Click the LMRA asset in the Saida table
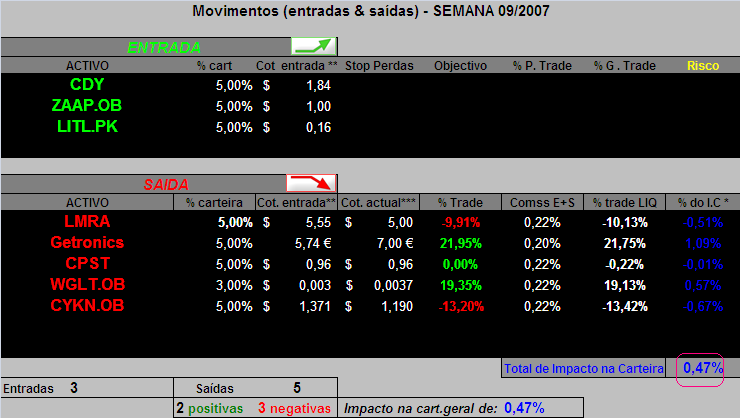This screenshot has width=740, height=418. 87,221
